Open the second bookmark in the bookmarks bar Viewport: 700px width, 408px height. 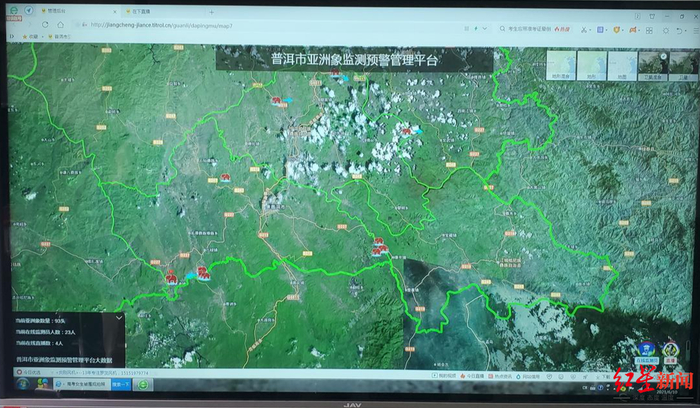click(x=60, y=37)
